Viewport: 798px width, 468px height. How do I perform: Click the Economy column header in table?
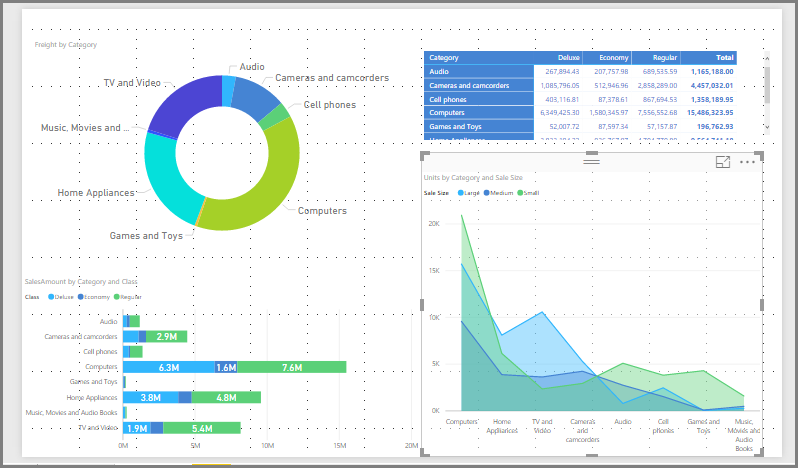[613, 58]
